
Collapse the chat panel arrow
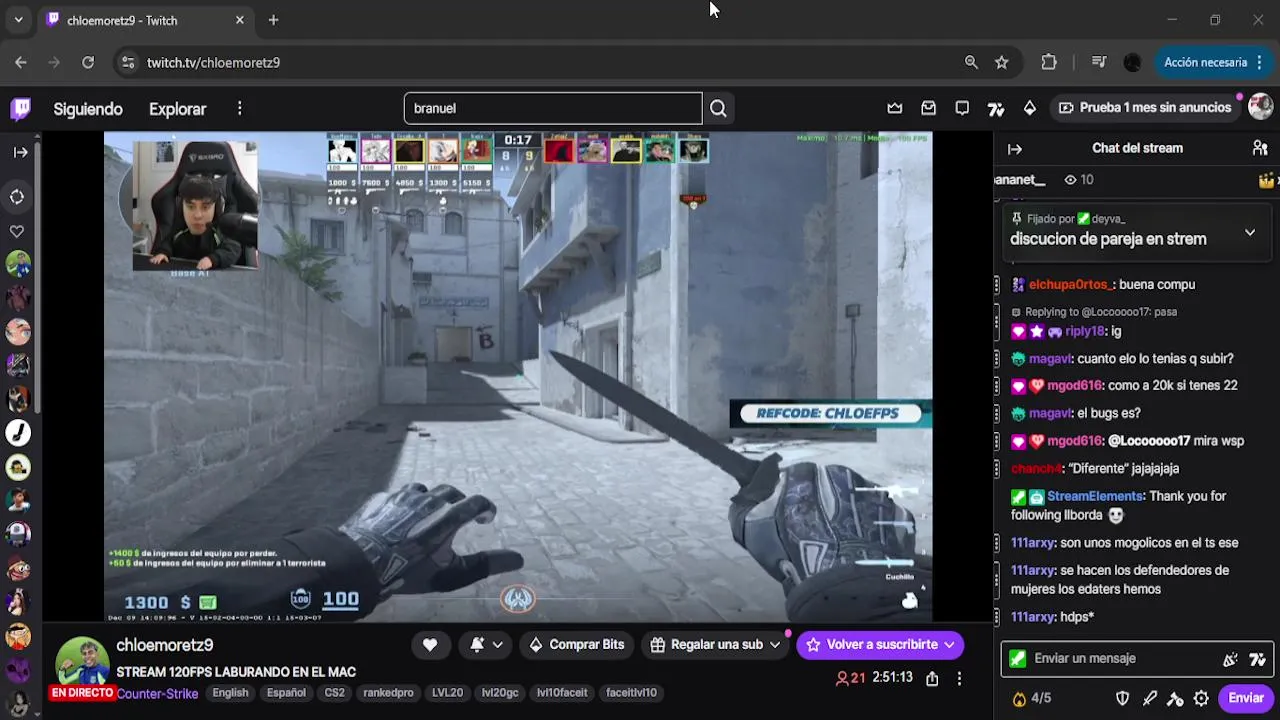(1015, 149)
